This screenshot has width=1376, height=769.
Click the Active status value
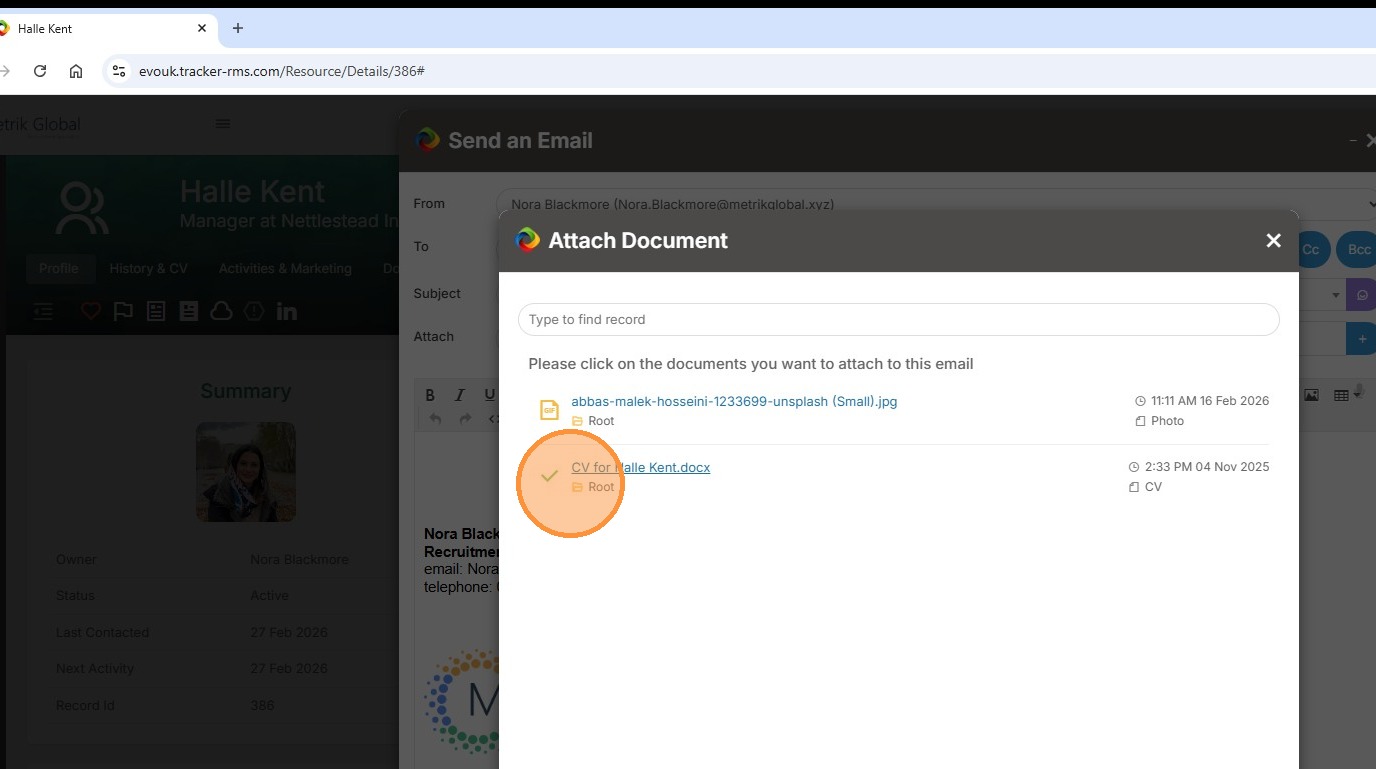269,595
